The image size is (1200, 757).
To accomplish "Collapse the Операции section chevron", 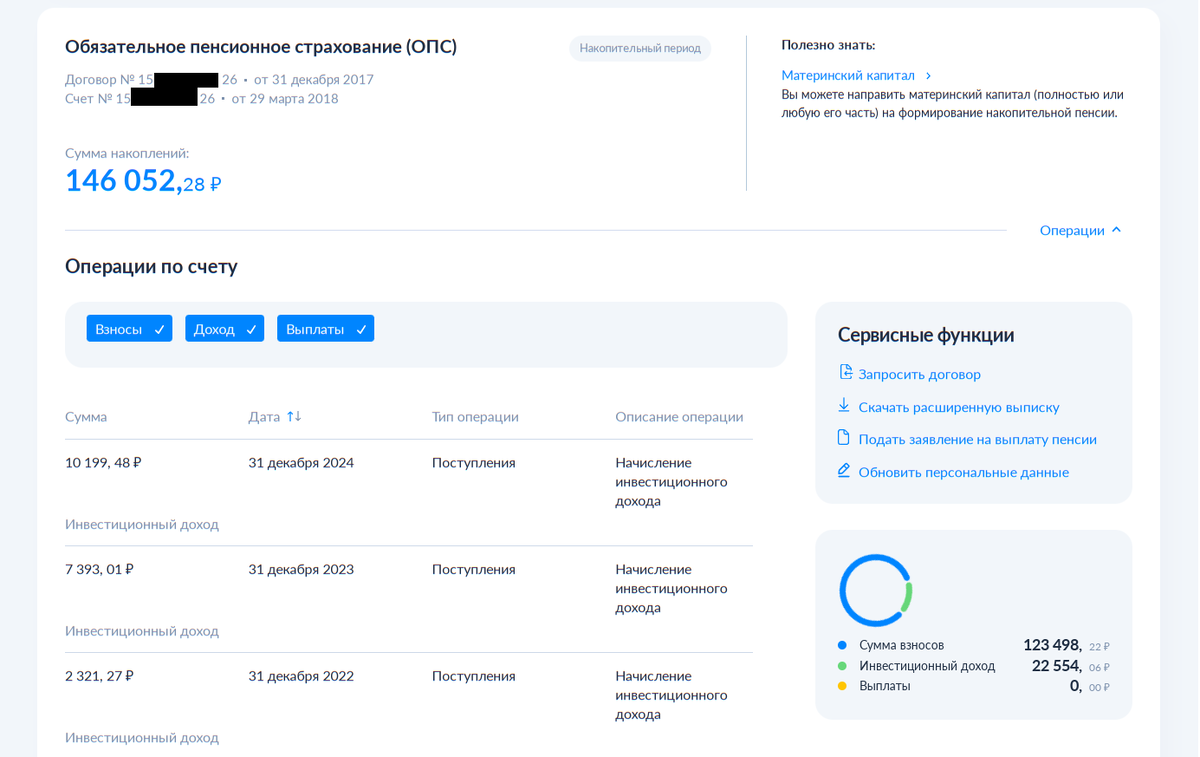I will click(x=1114, y=229).
